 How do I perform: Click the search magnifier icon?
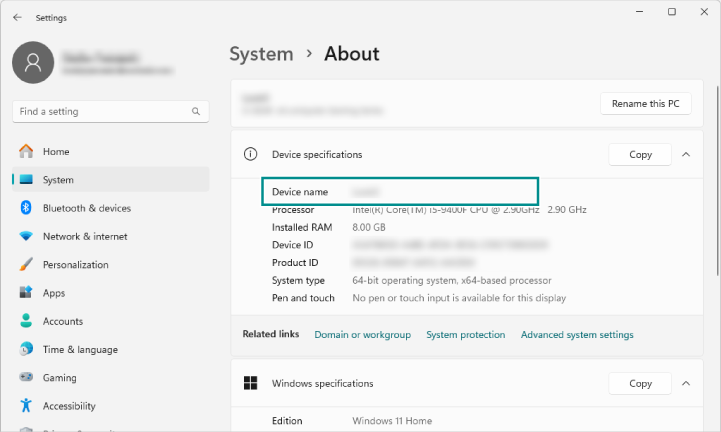pos(196,112)
